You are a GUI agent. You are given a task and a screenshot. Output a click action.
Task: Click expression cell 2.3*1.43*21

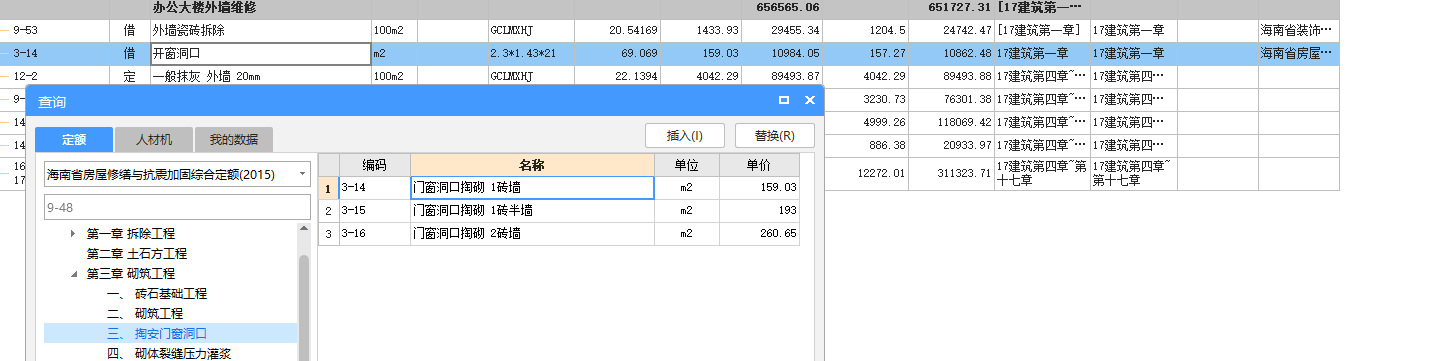coord(531,53)
